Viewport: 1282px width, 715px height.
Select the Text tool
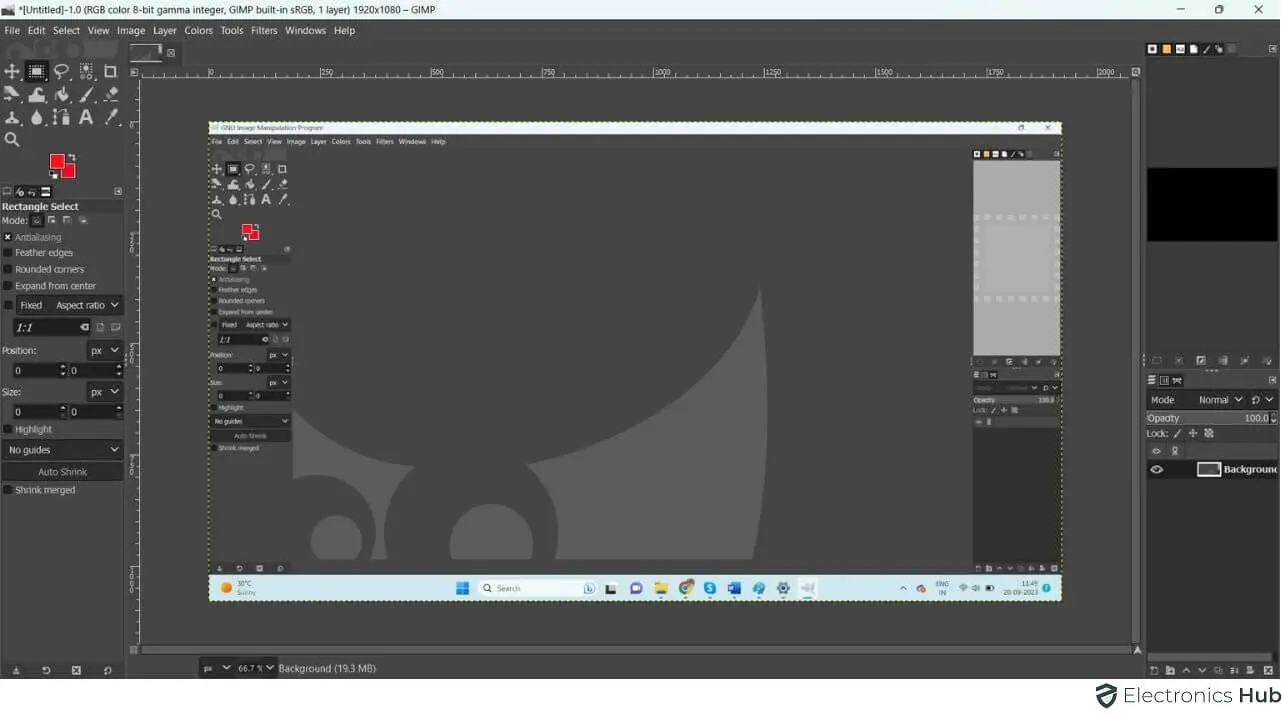[x=87, y=118]
